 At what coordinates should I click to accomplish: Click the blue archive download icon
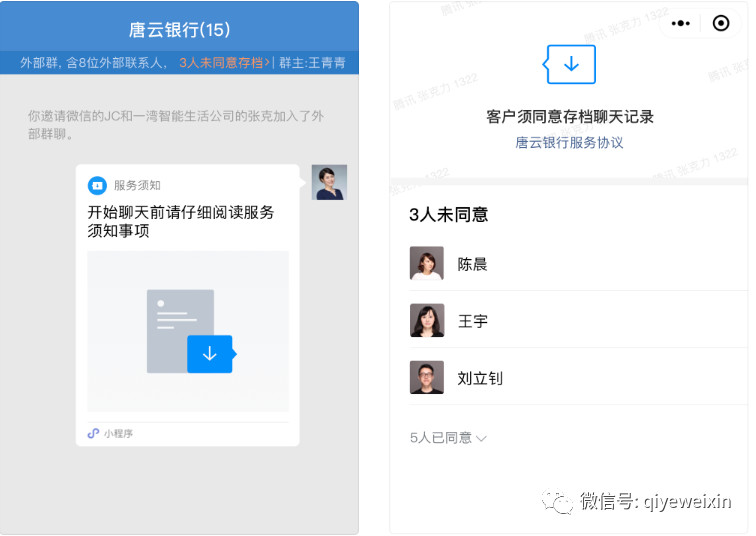pos(570,64)
